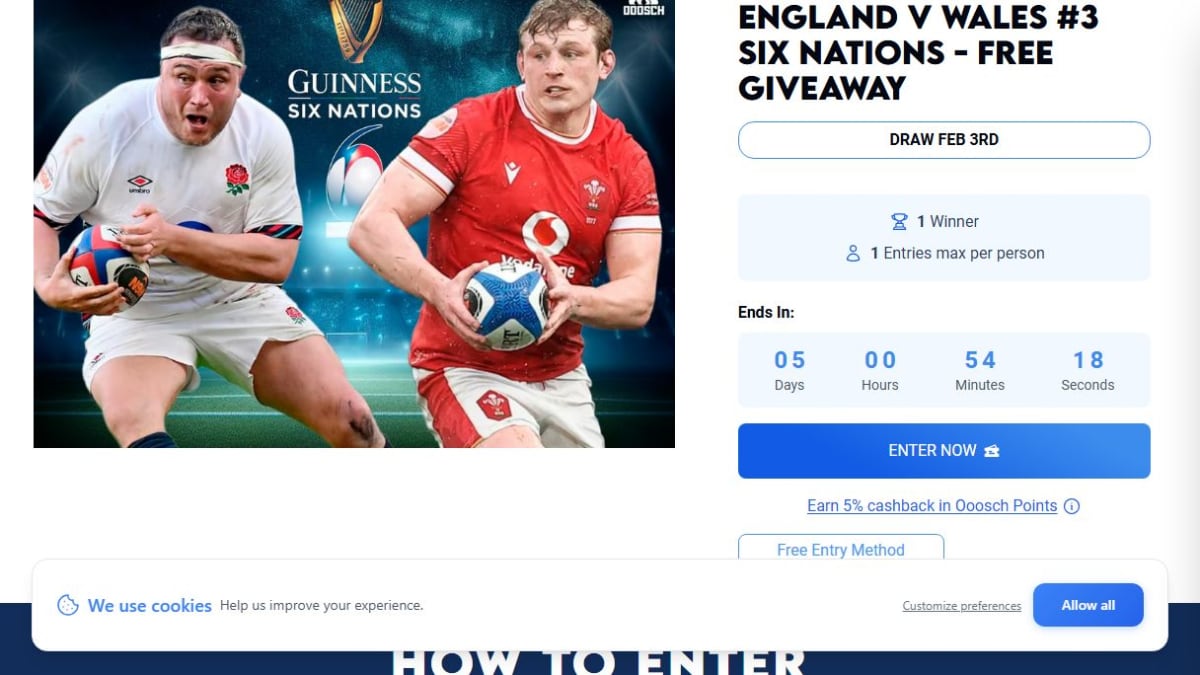The height and width of the screenshot is (675, 1200).
Task: Click the trophy icon next to 1 Winner
Action: pyautogui.click(x=899, y=221)
